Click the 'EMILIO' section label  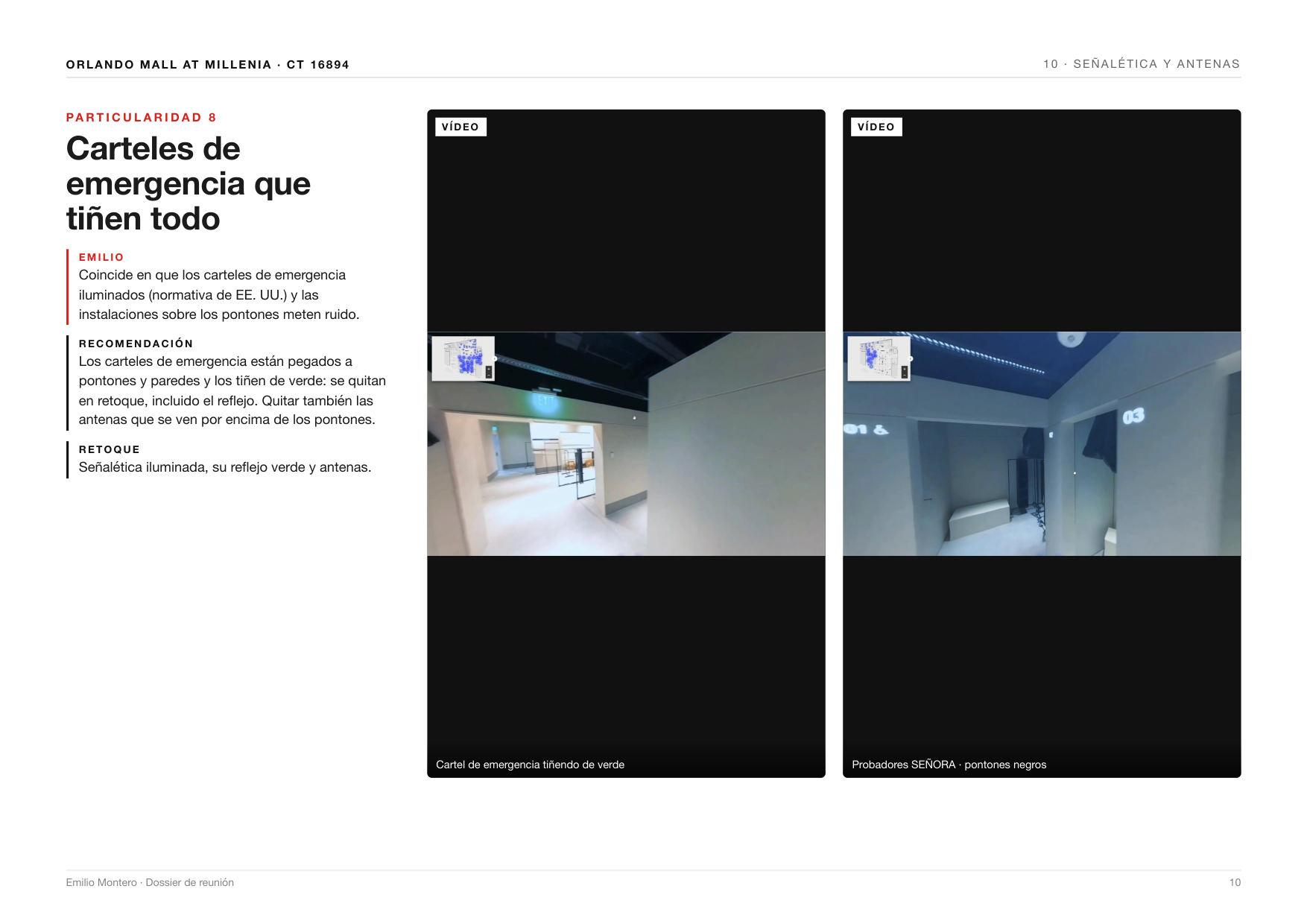101,257
